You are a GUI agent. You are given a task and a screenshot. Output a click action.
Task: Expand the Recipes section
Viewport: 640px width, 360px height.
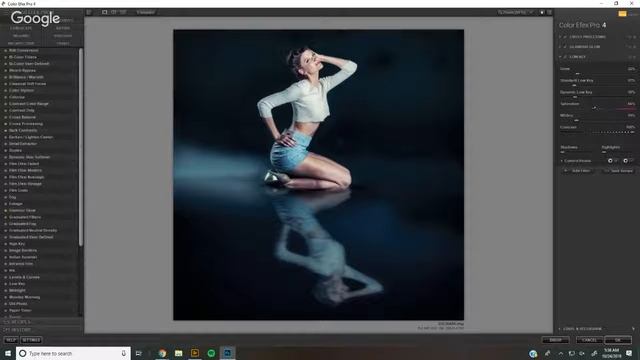click(16, 322)
